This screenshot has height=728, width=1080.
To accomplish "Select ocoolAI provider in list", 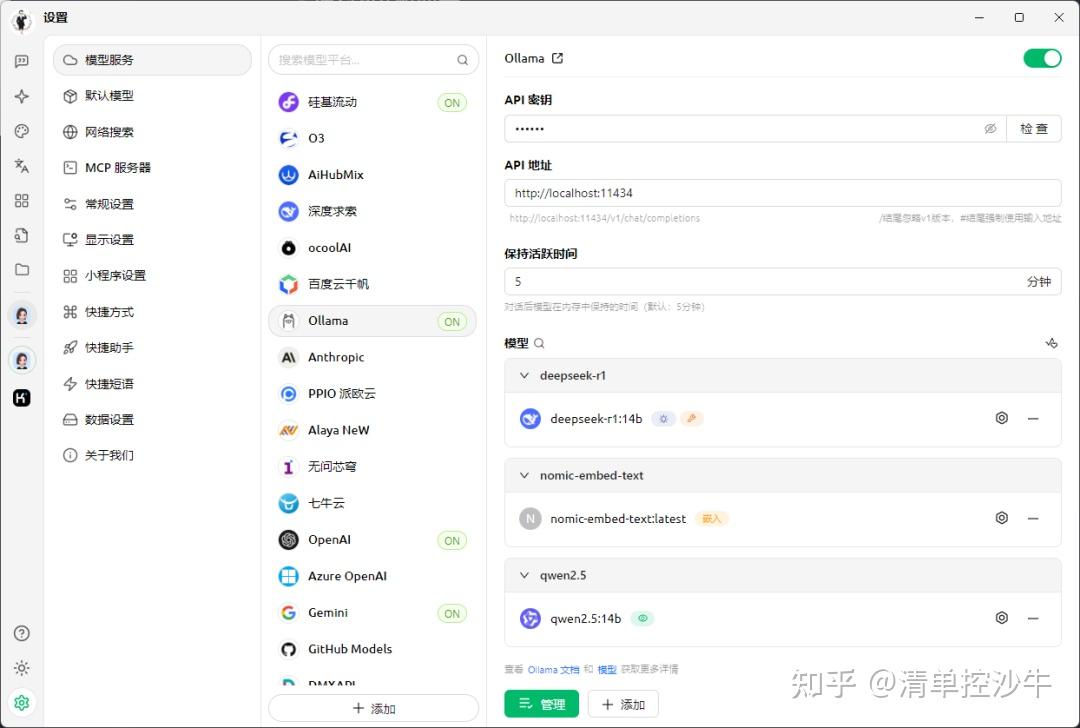I will click(x=373, y=248).
